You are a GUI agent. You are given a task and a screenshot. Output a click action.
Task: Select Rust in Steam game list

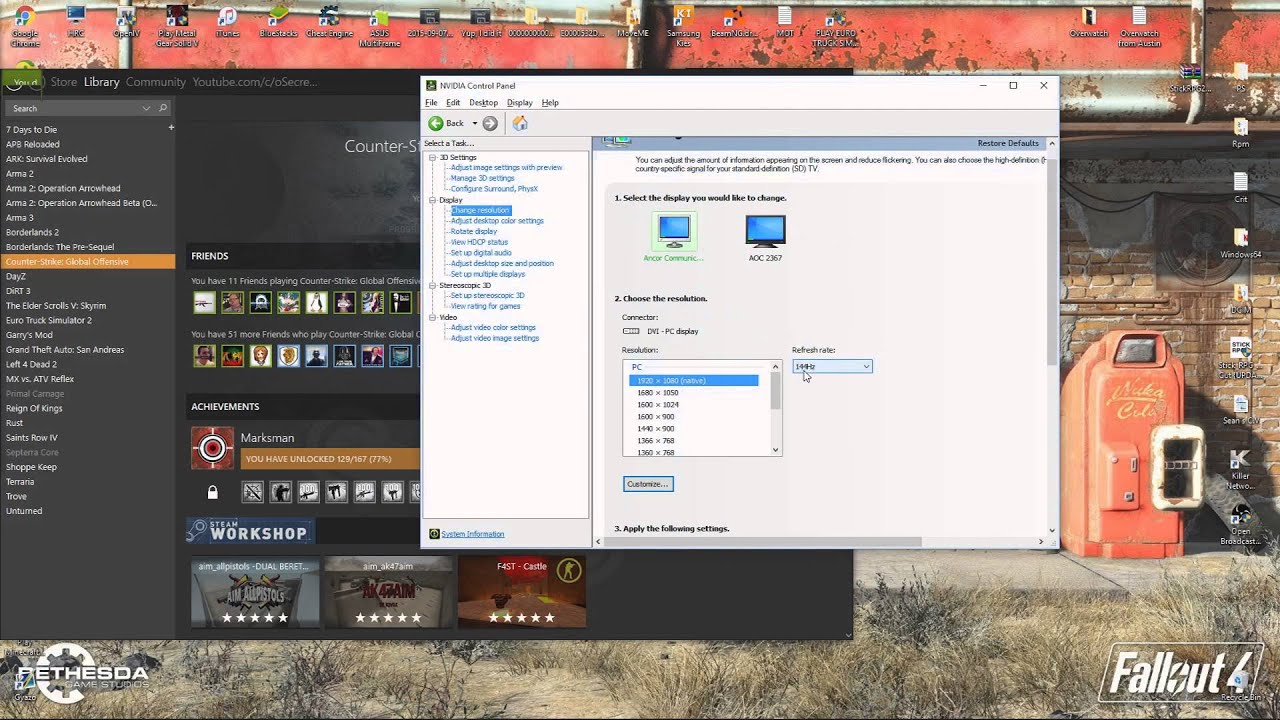tap(15, 423)
